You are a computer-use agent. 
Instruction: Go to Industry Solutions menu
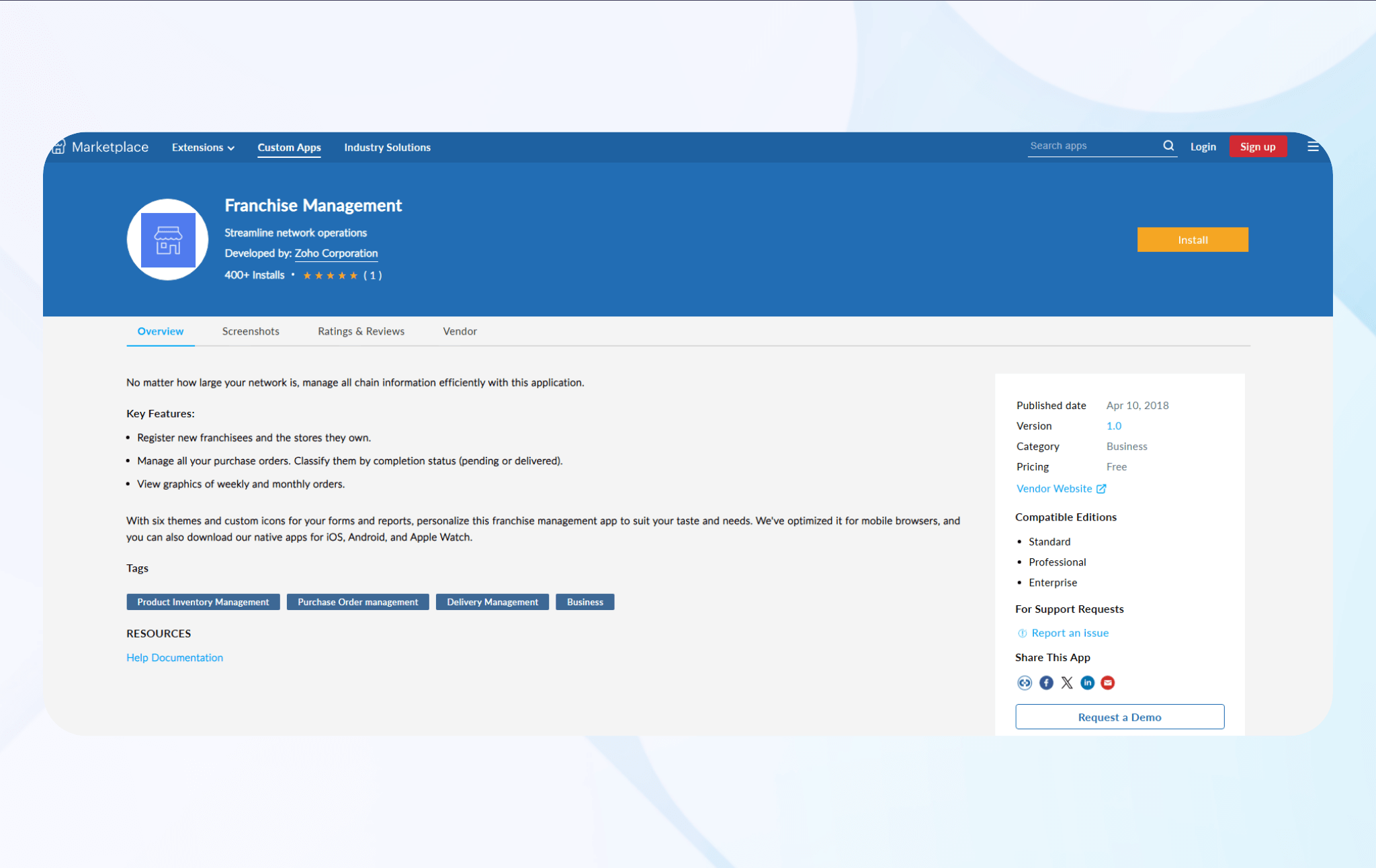(x=387, y=147)
